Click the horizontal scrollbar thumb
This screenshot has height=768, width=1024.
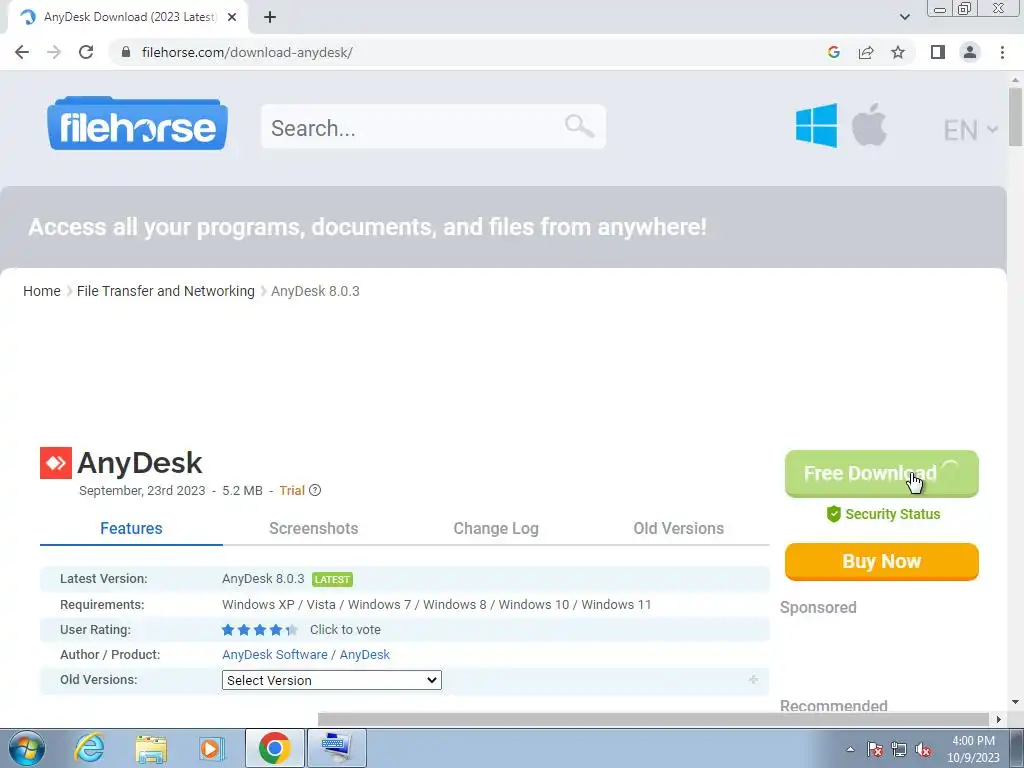[x=653, y=719]
